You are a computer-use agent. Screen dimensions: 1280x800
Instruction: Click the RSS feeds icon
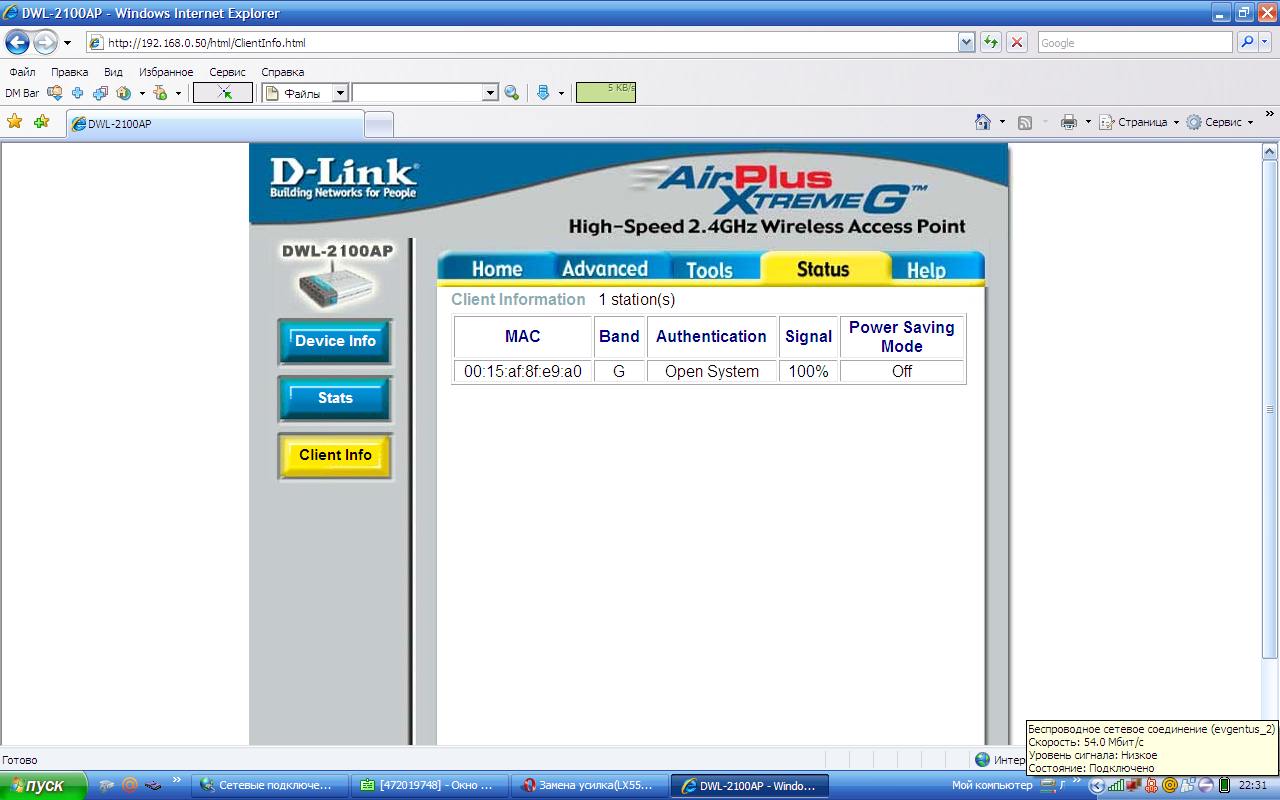(1025, 122)
